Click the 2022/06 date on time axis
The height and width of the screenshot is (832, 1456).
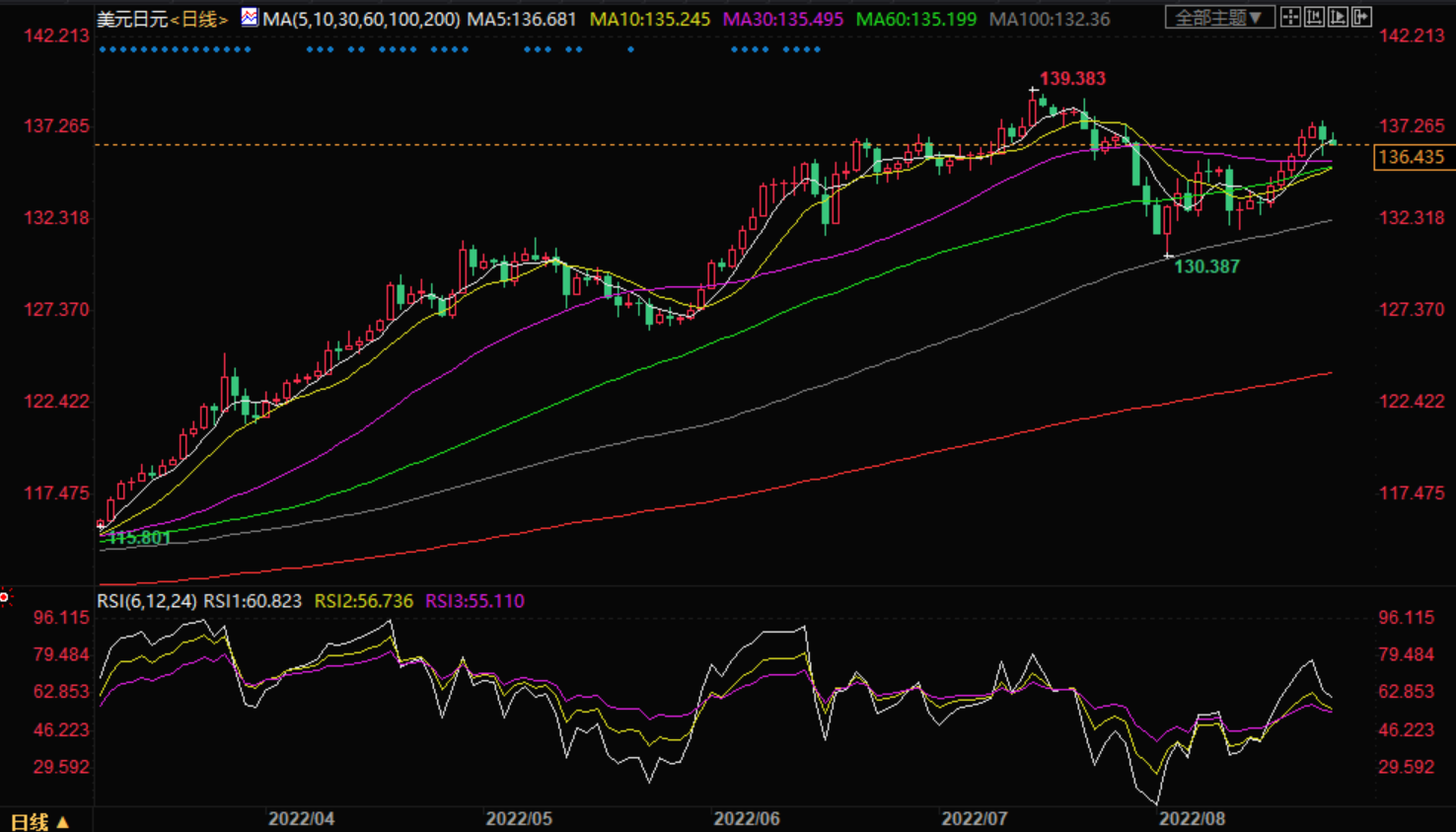pos(747,819)
